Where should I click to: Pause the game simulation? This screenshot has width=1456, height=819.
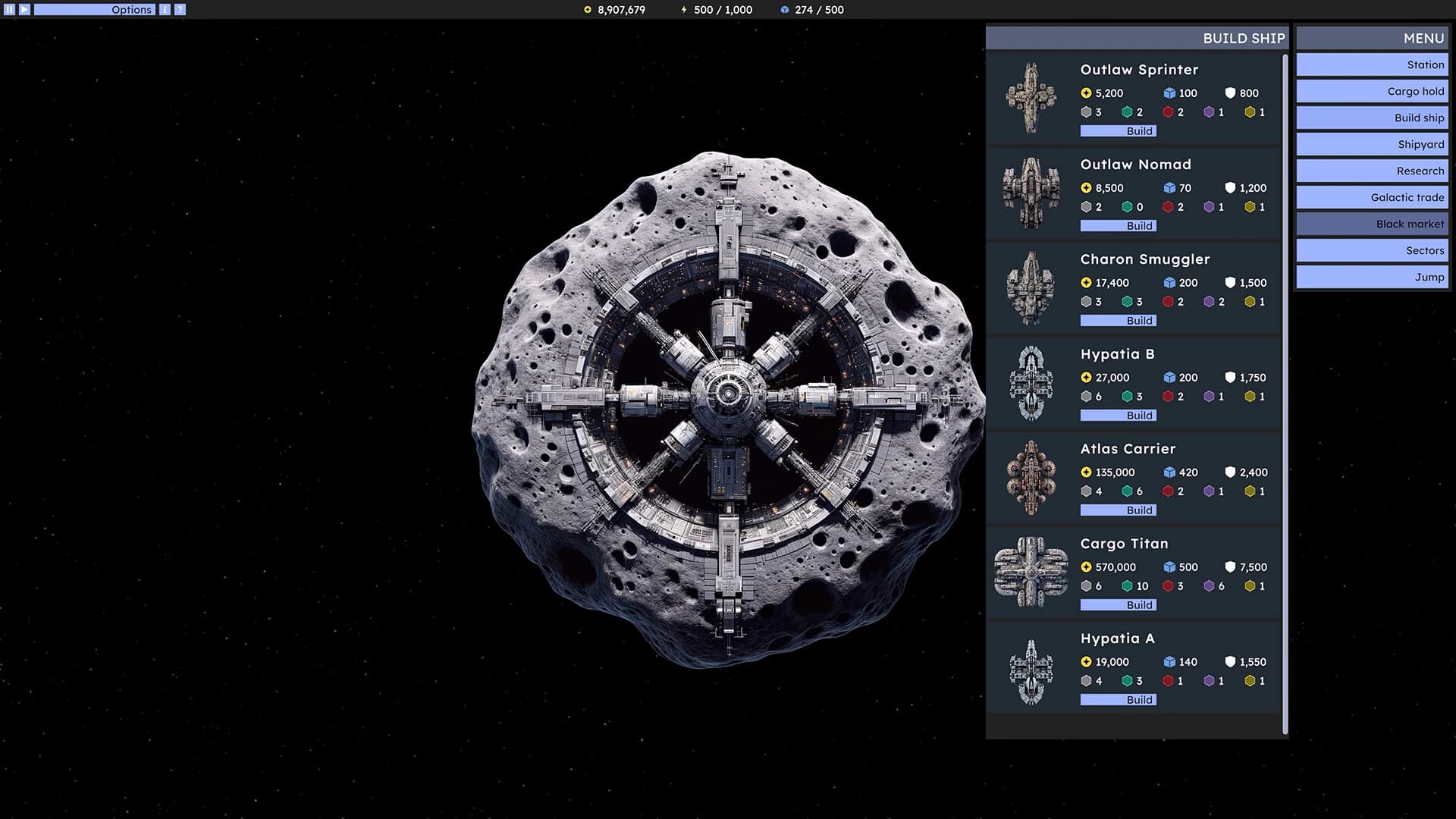[x=8, y=9]
